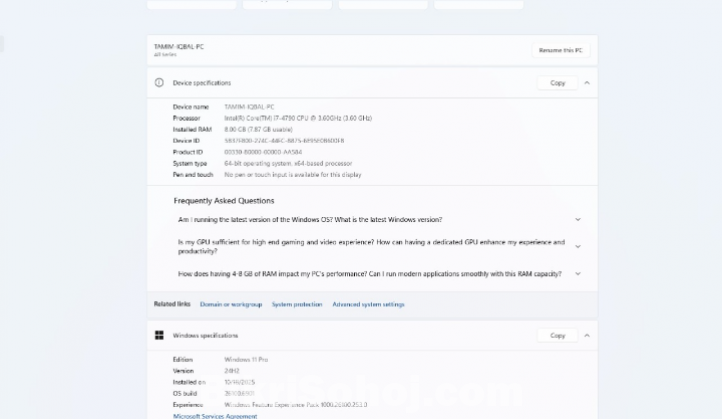Expand the 4-8 GB RAM performance FAQ
The height and width of the screenshot is (419, 722).
[578, 273]
